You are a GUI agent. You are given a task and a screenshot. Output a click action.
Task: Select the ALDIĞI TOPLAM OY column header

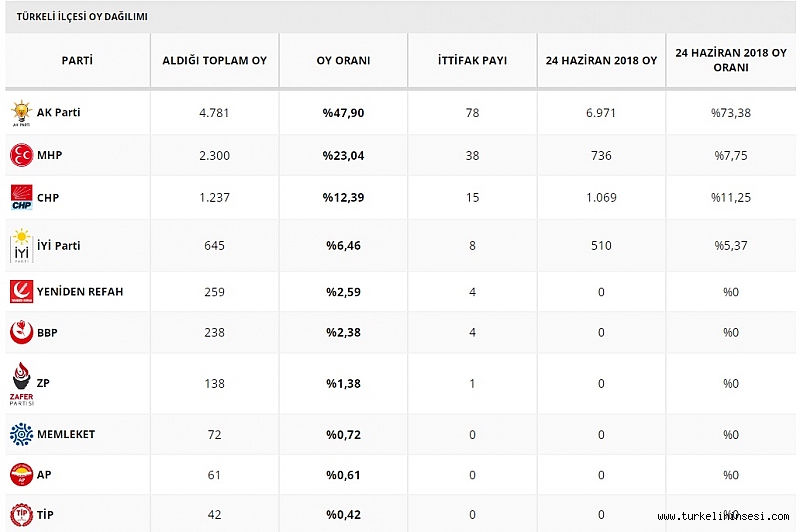(215, 60)
